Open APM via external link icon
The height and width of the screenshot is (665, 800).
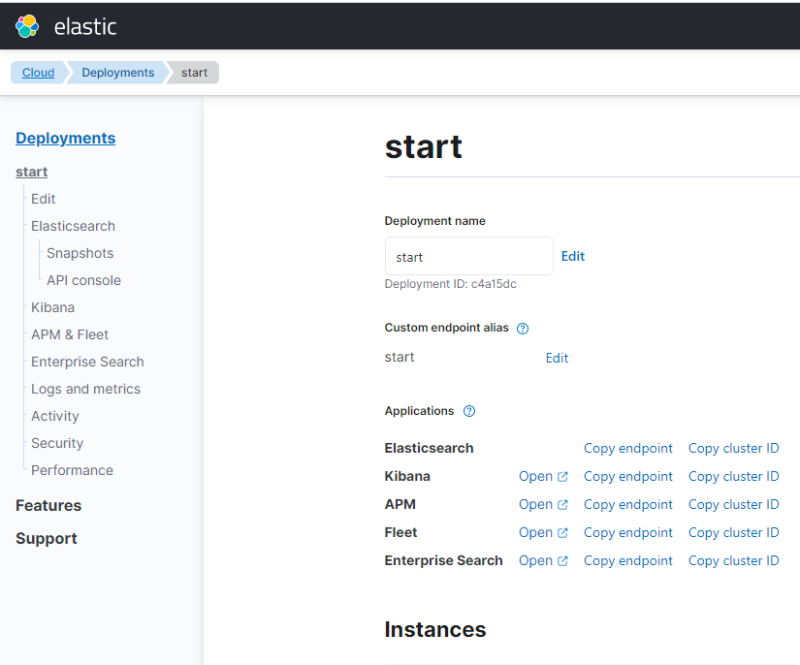click(x=562, y=505)
